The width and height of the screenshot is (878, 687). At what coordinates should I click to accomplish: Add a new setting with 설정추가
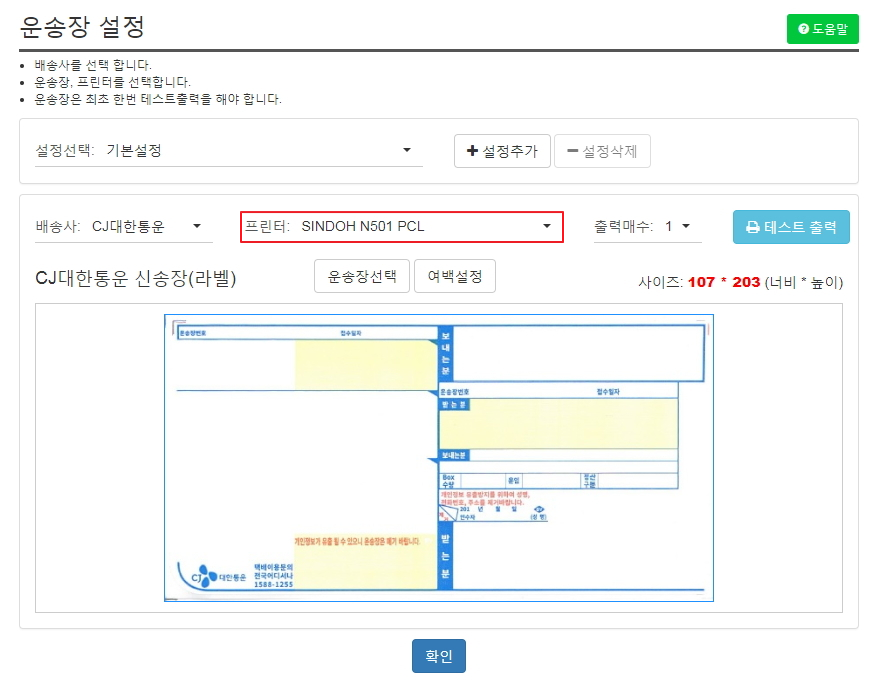click(x=502, y=151)
